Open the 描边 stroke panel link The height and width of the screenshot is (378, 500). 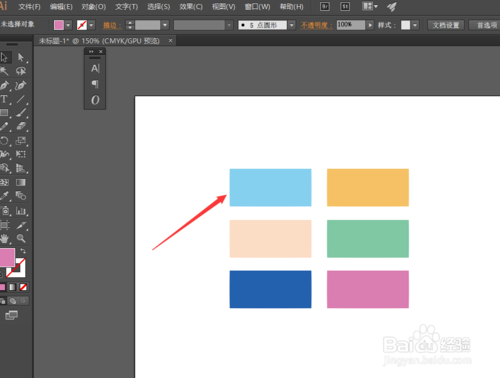pos(112,25)
